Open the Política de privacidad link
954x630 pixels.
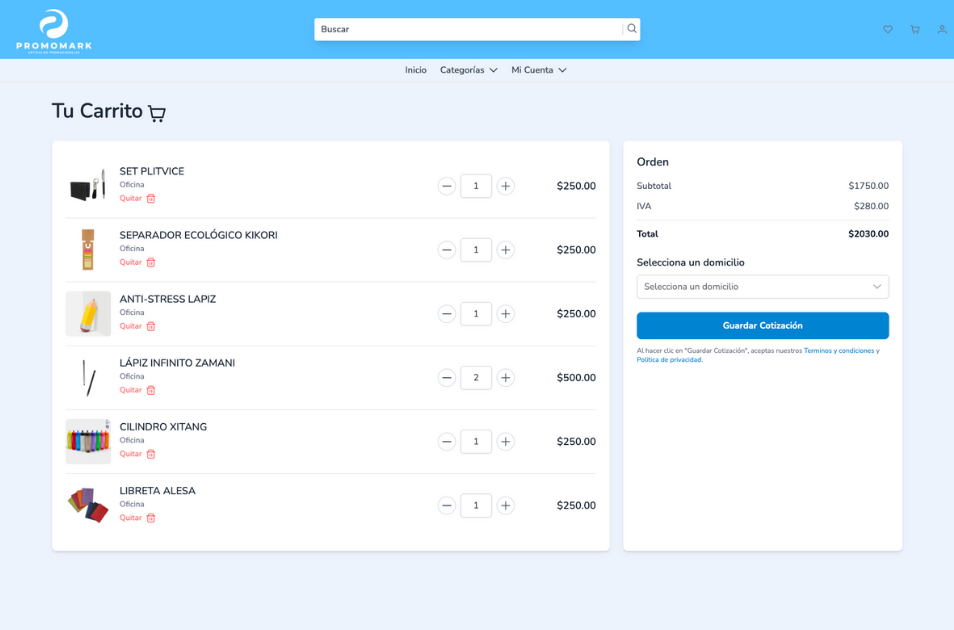tap(669, 360)
